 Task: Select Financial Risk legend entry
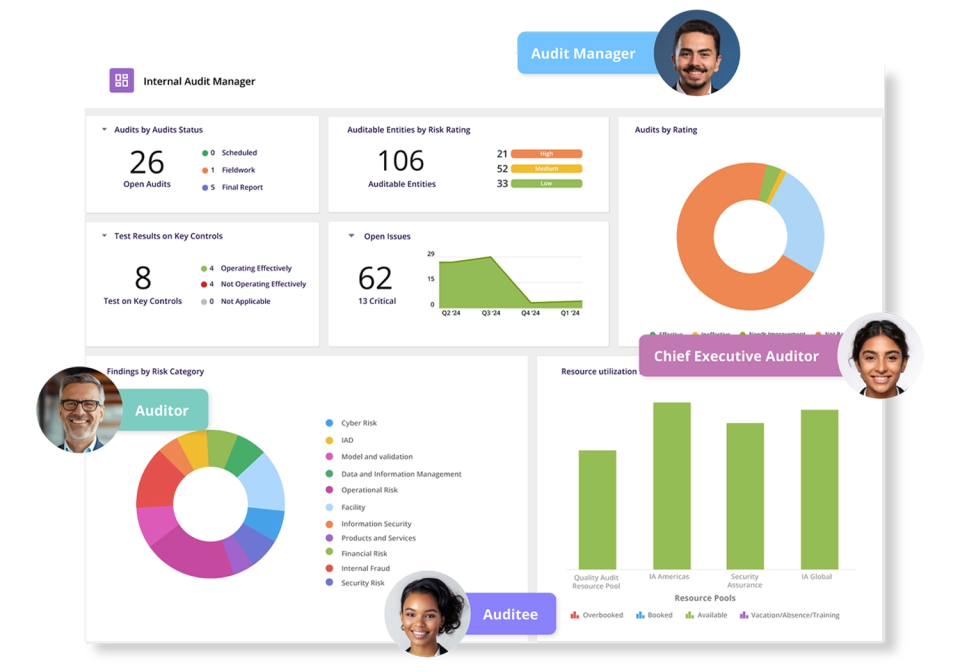tap(356, 553)
